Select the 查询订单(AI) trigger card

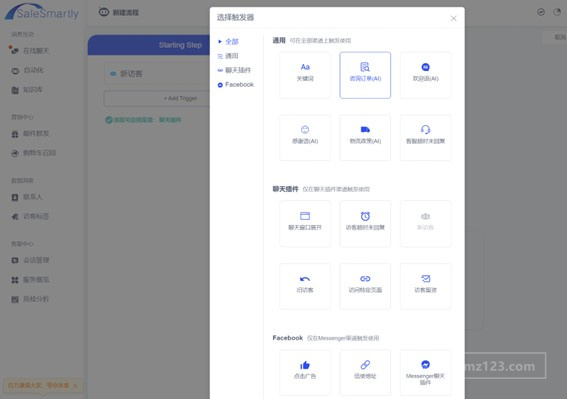tap(365, 75)
